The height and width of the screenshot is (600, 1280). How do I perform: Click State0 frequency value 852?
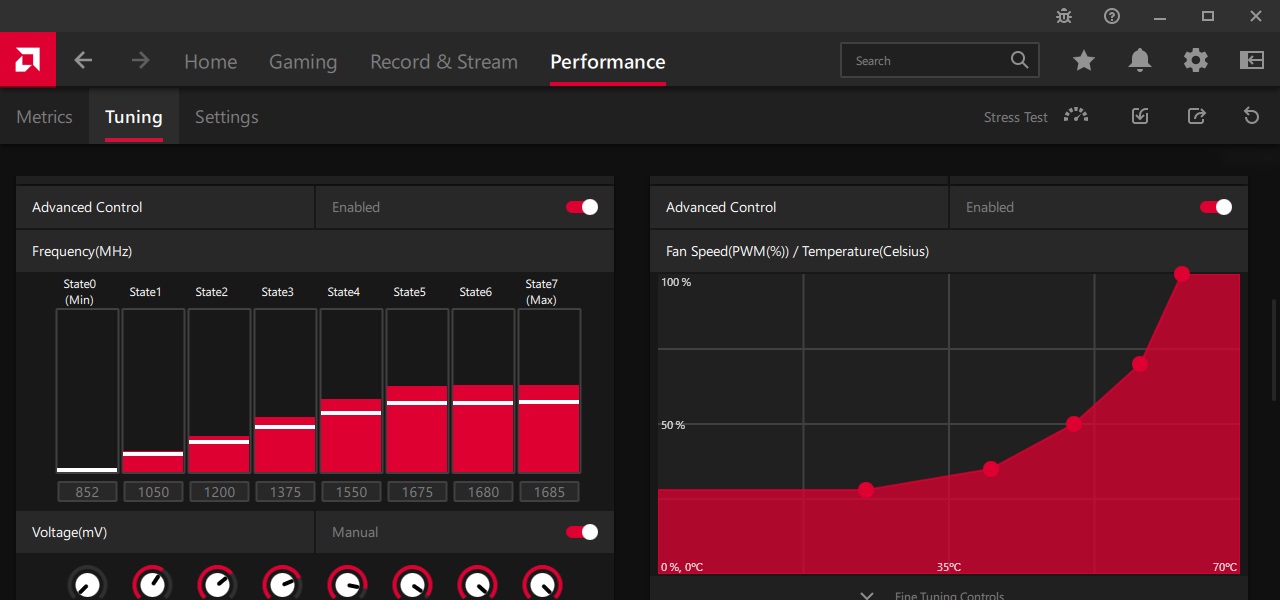click(87, 492)
